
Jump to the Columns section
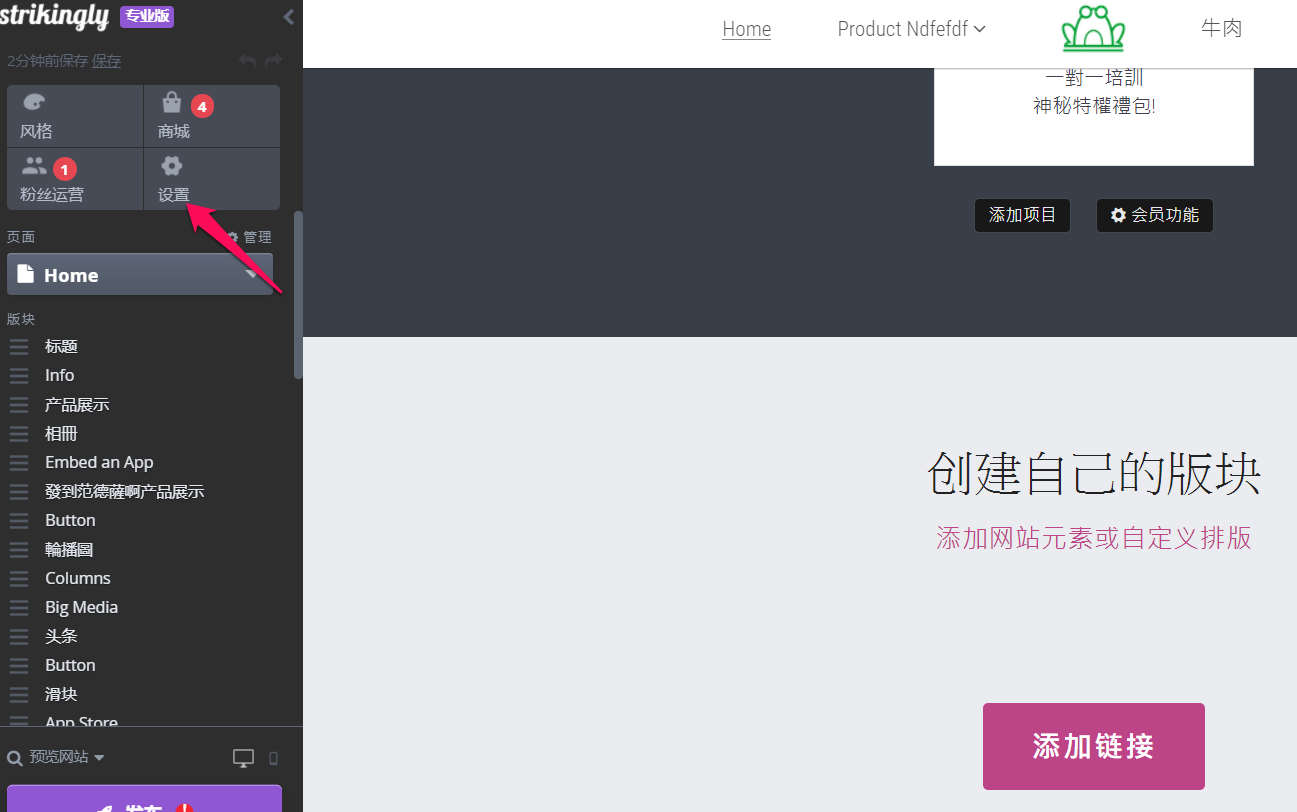78,578
